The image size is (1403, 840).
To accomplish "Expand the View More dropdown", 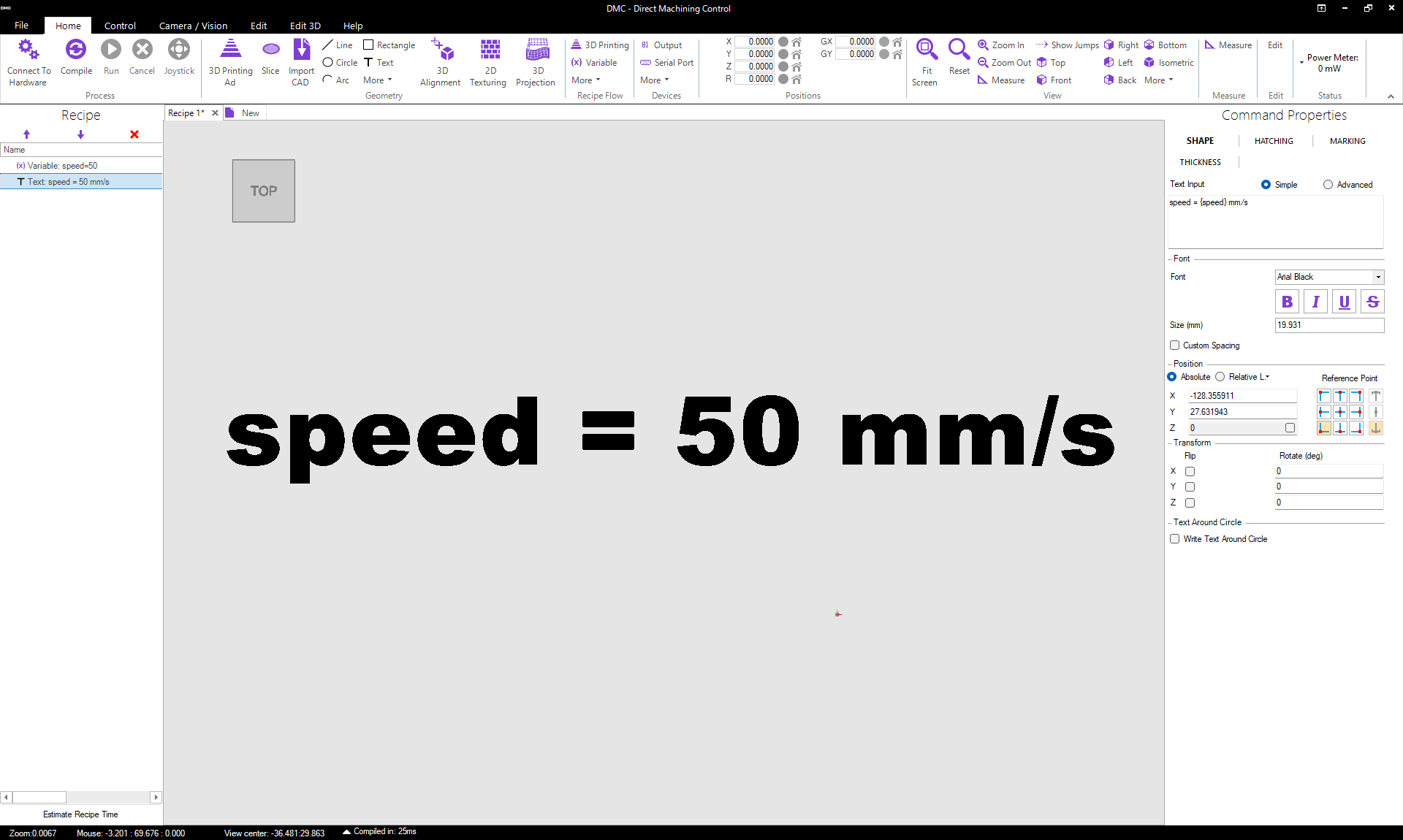I will (x=1158, y=80).
